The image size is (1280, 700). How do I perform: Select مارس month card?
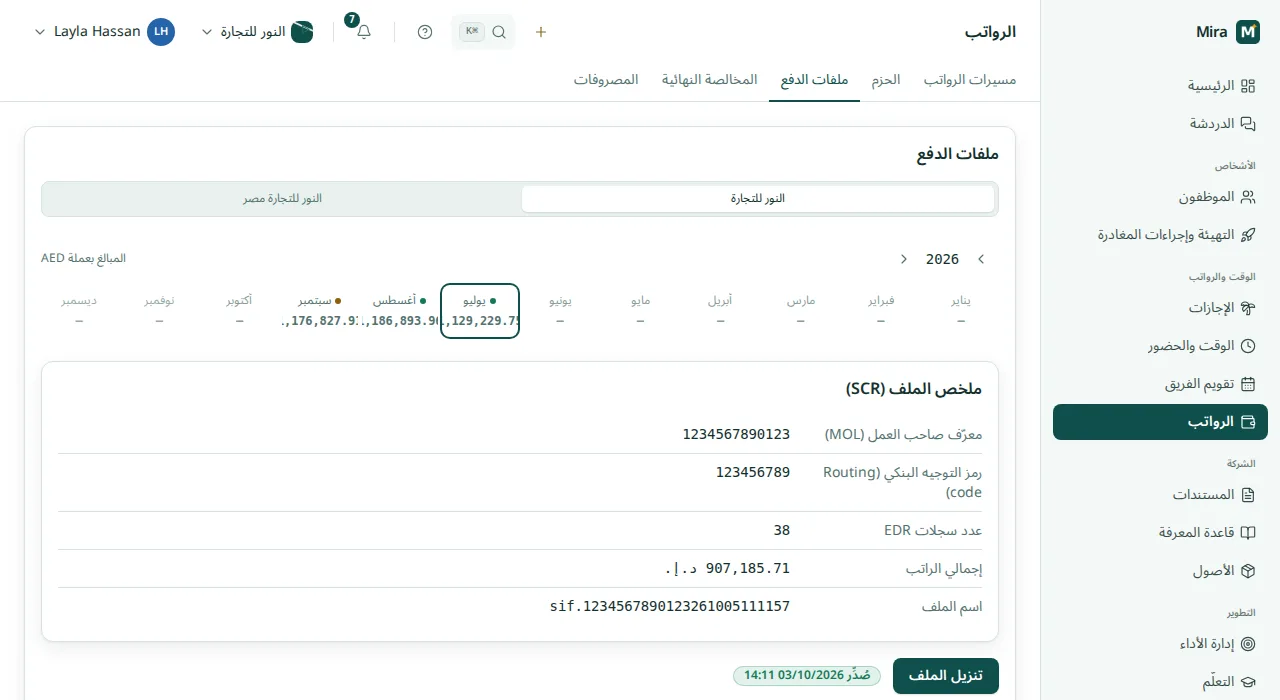tap(801, 311)
